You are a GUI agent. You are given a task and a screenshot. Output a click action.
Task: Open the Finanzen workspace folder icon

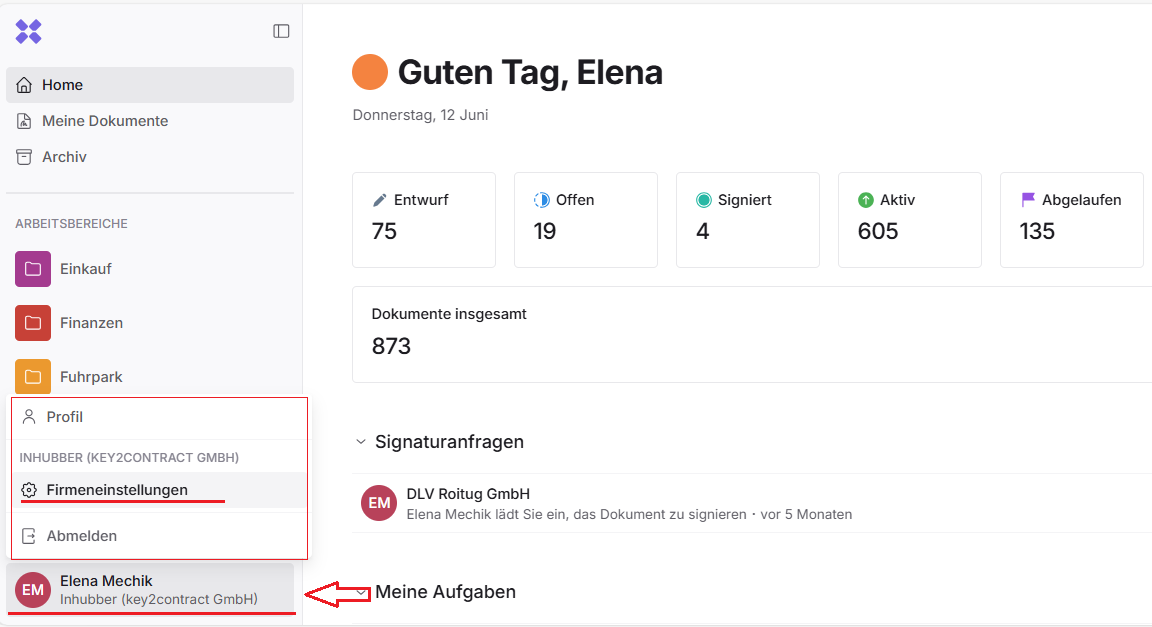[x=33, y=323]
